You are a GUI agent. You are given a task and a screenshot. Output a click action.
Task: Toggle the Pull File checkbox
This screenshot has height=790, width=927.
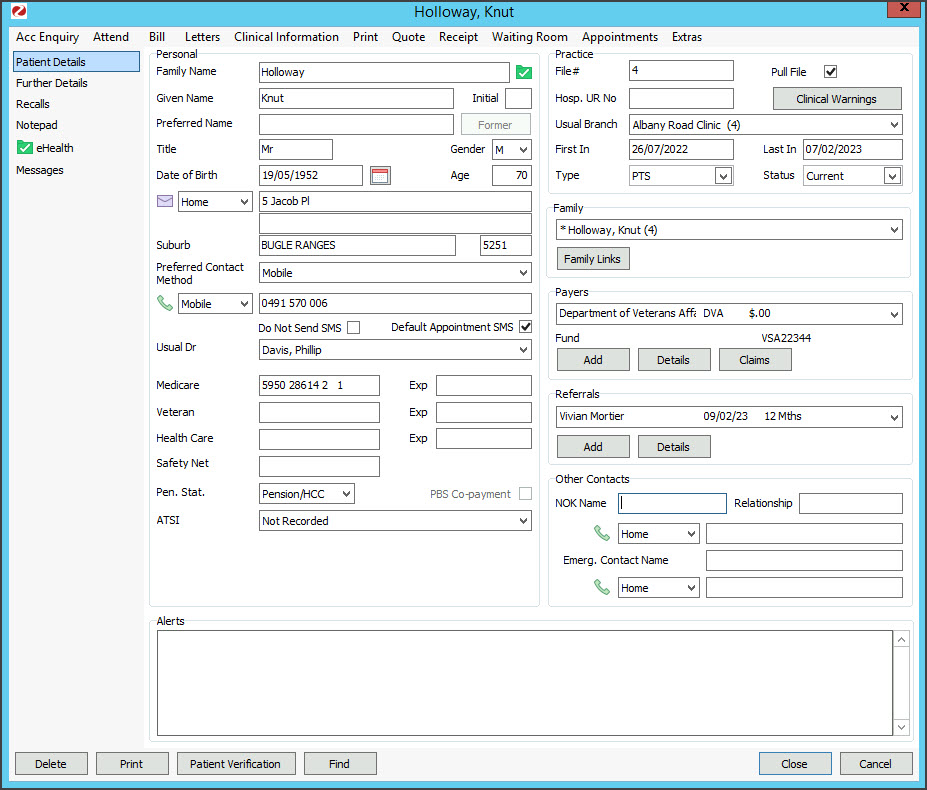coord(830,72)
